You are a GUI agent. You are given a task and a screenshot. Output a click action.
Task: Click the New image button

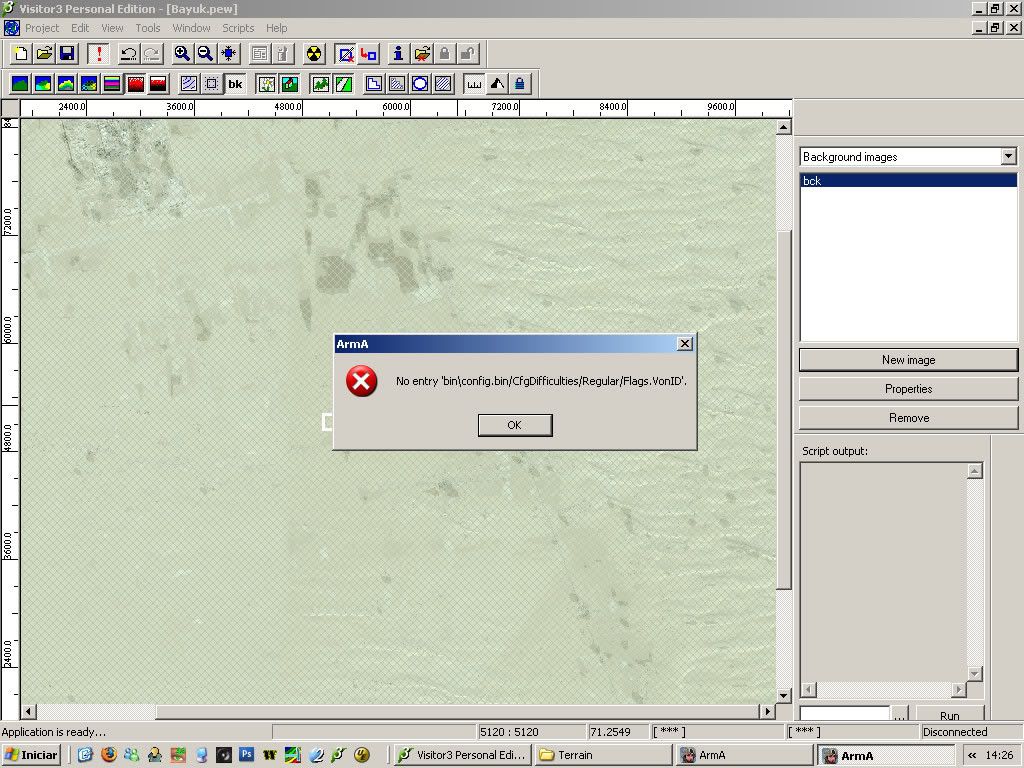(908, 360)
